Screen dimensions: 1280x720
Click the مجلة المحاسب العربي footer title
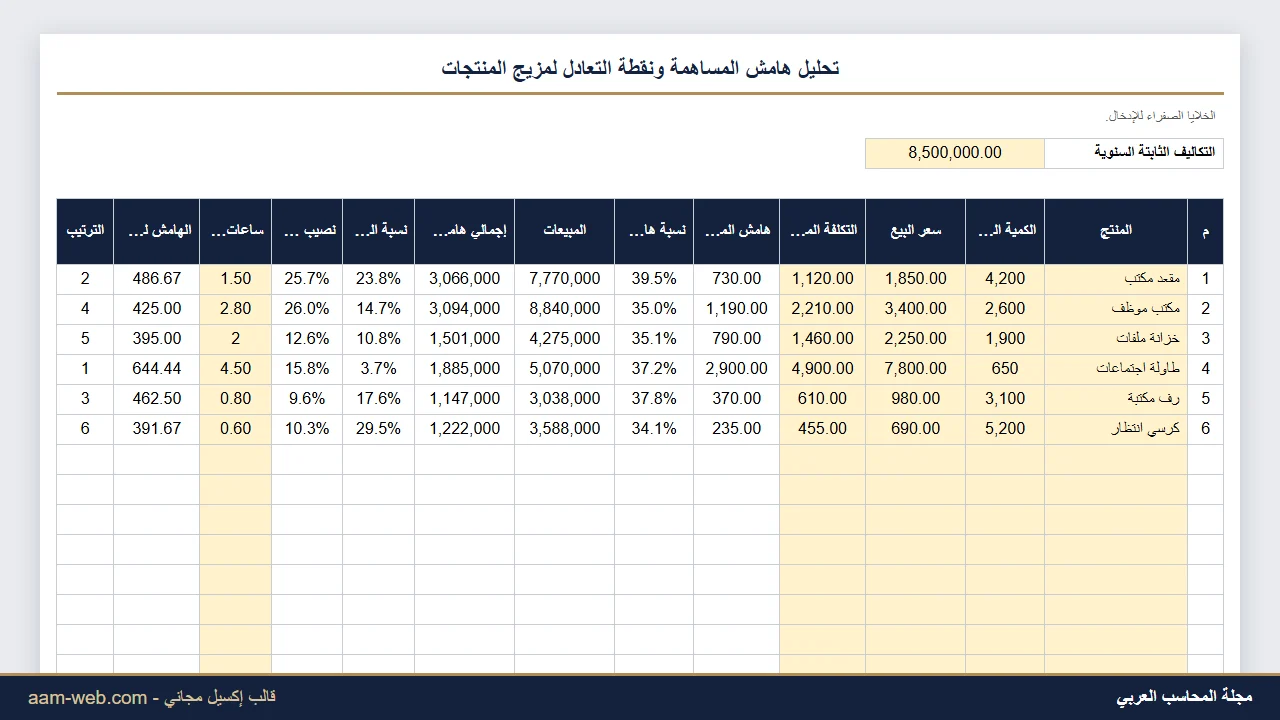(x=1184, y=697)
